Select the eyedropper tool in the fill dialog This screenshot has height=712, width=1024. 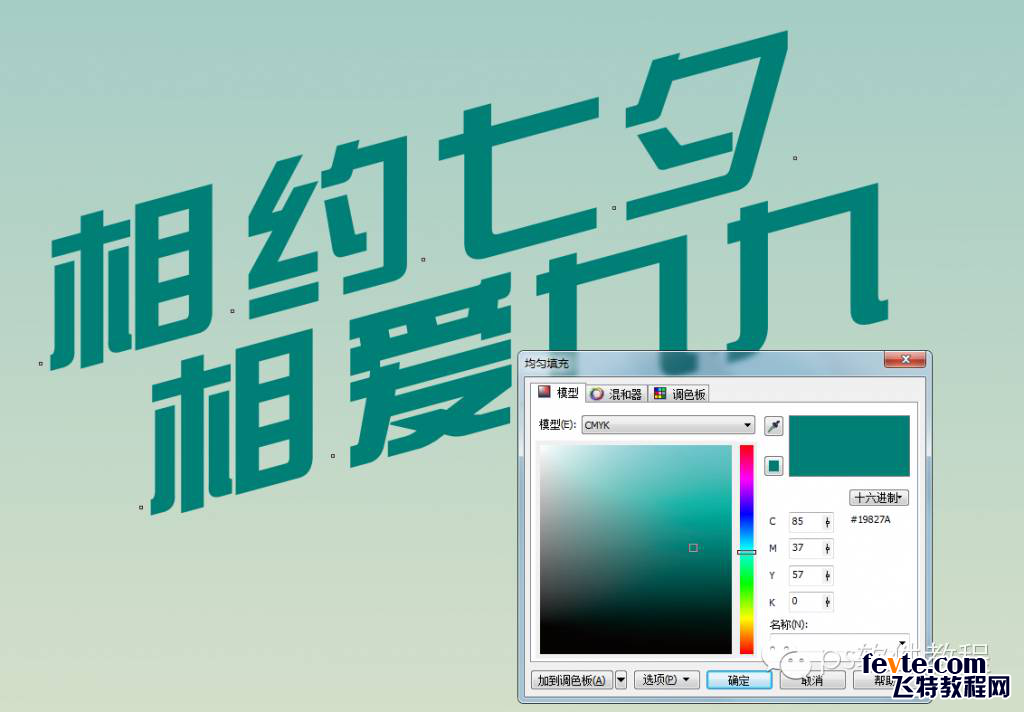point(773,427)
